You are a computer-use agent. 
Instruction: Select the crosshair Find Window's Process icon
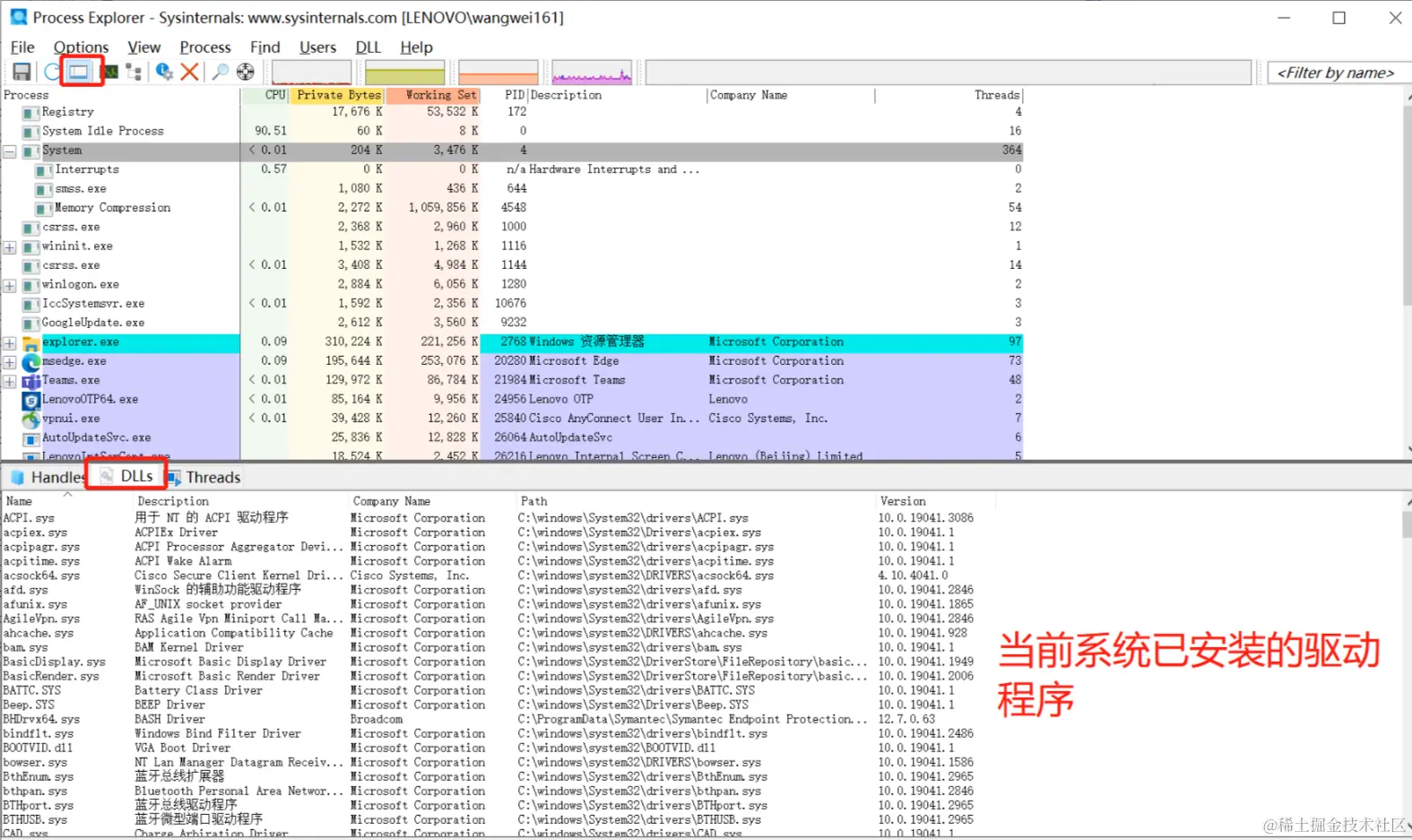tap(246, 72)
